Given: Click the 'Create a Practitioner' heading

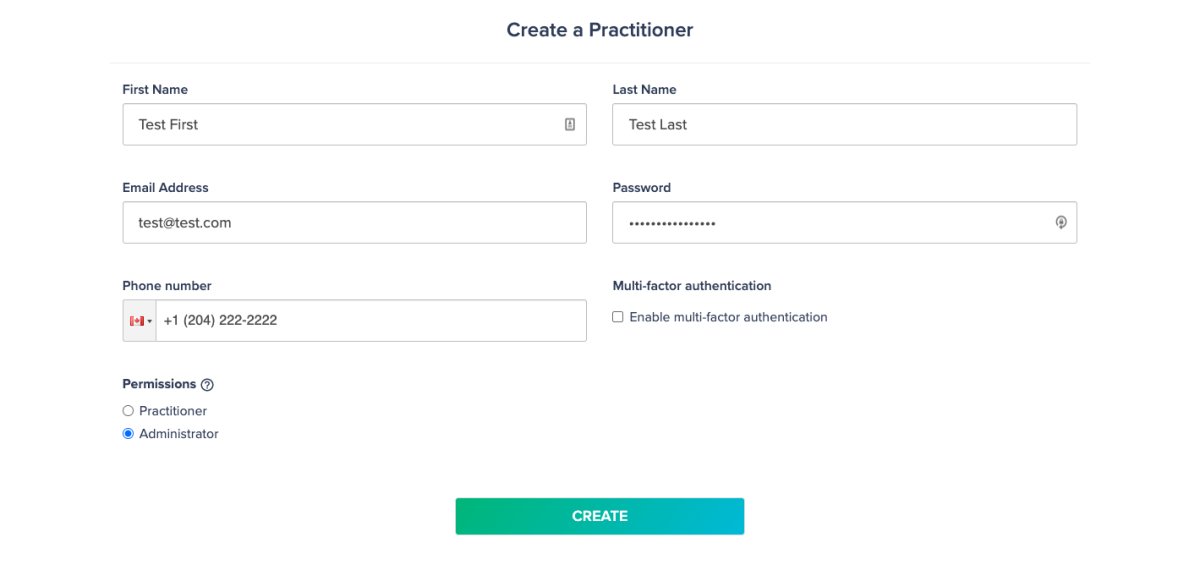Looking at the screenshot, I should 600,30.
